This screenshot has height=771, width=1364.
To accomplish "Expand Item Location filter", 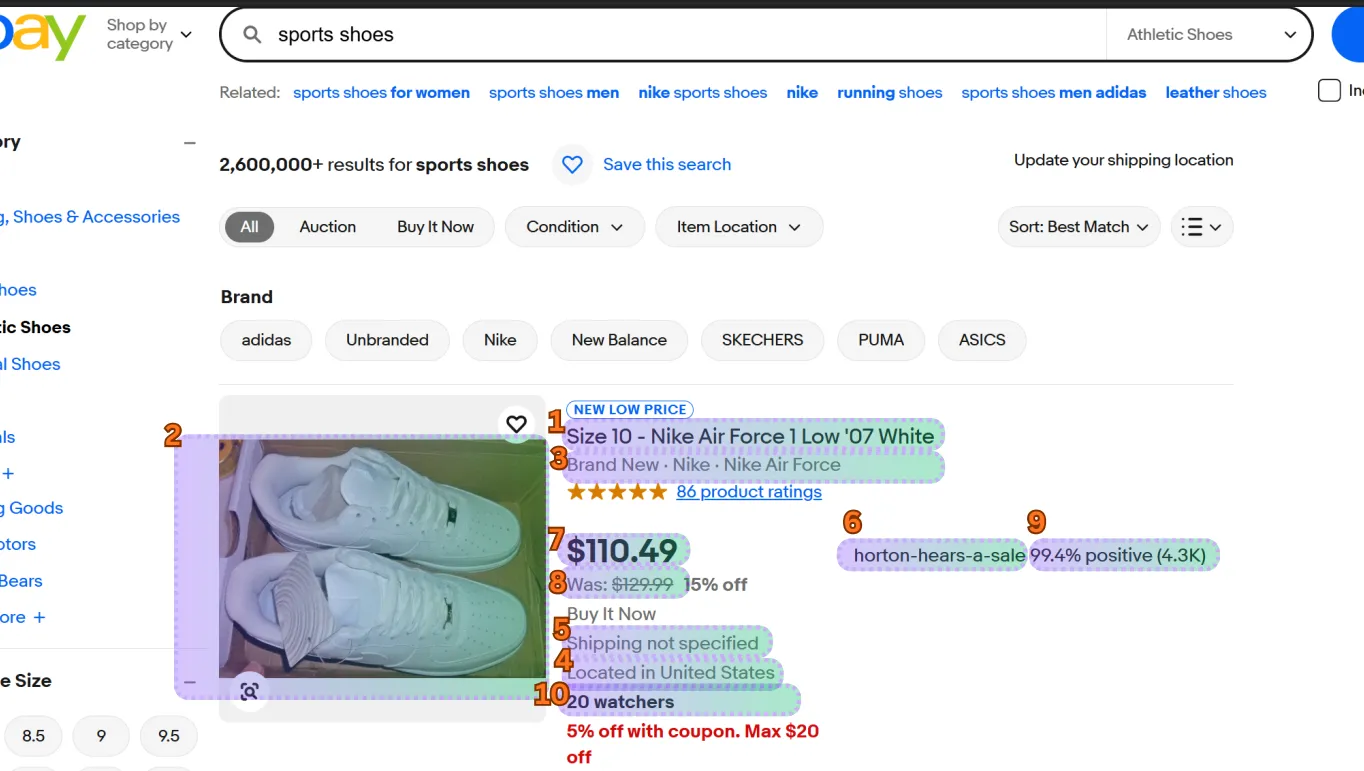I will [x=738, y=227].
